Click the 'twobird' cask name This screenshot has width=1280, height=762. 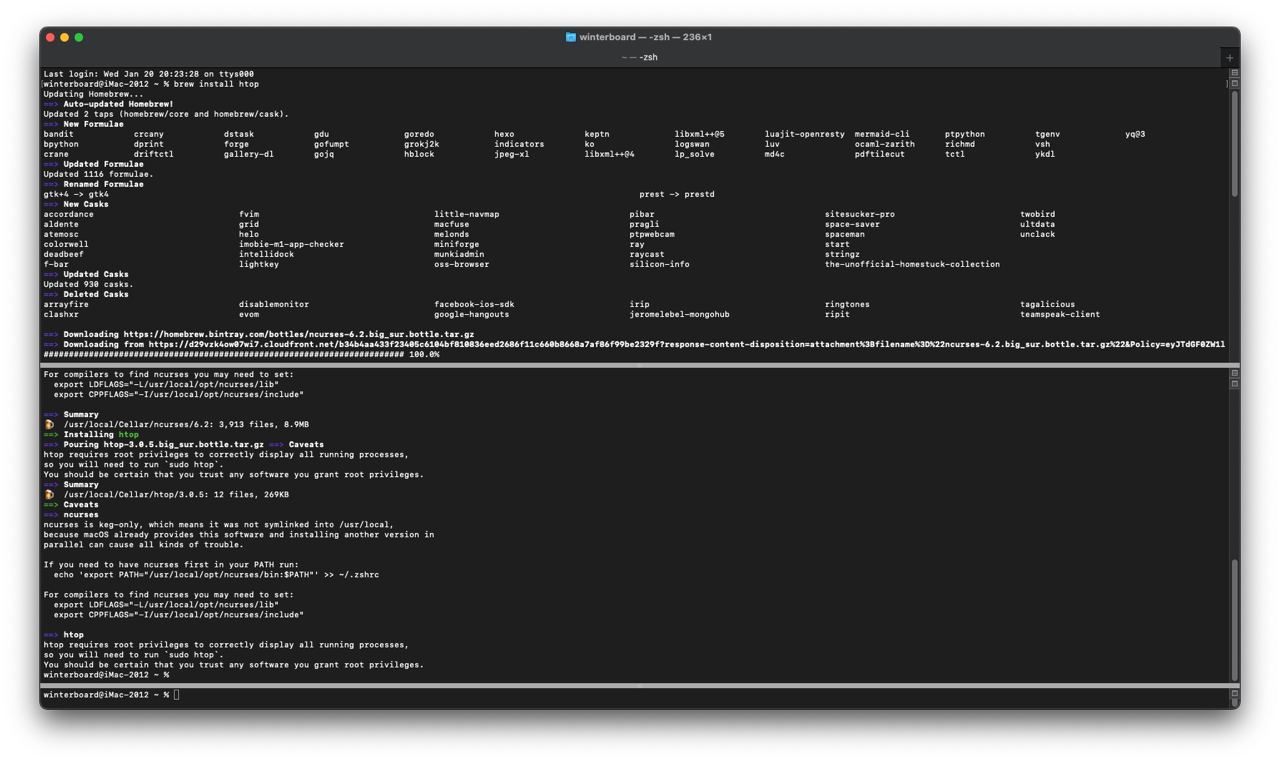(1038, 214)
